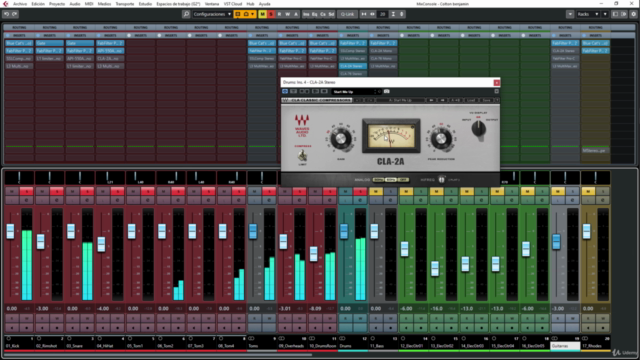This screenshot has width=640, height=360.
Task: Open the channel search magnifier icon
Action: 186,14
